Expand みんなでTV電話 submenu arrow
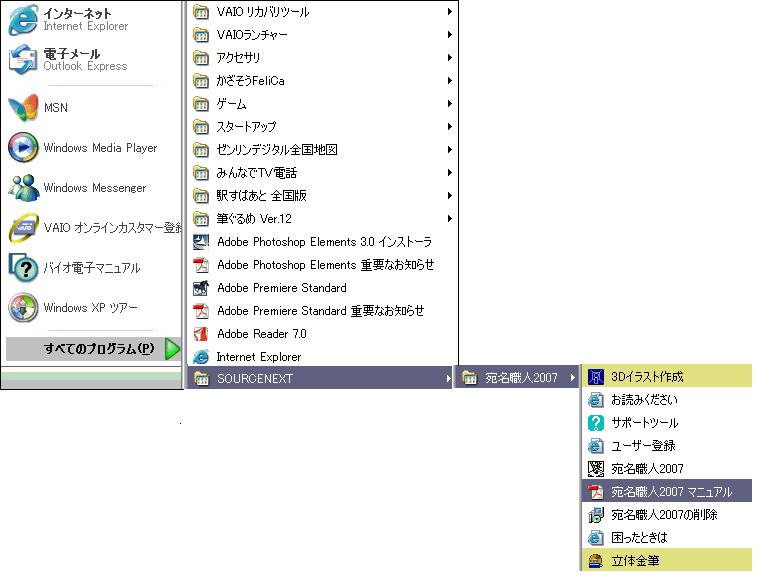 pyautogui.click(x=449, y=172)
